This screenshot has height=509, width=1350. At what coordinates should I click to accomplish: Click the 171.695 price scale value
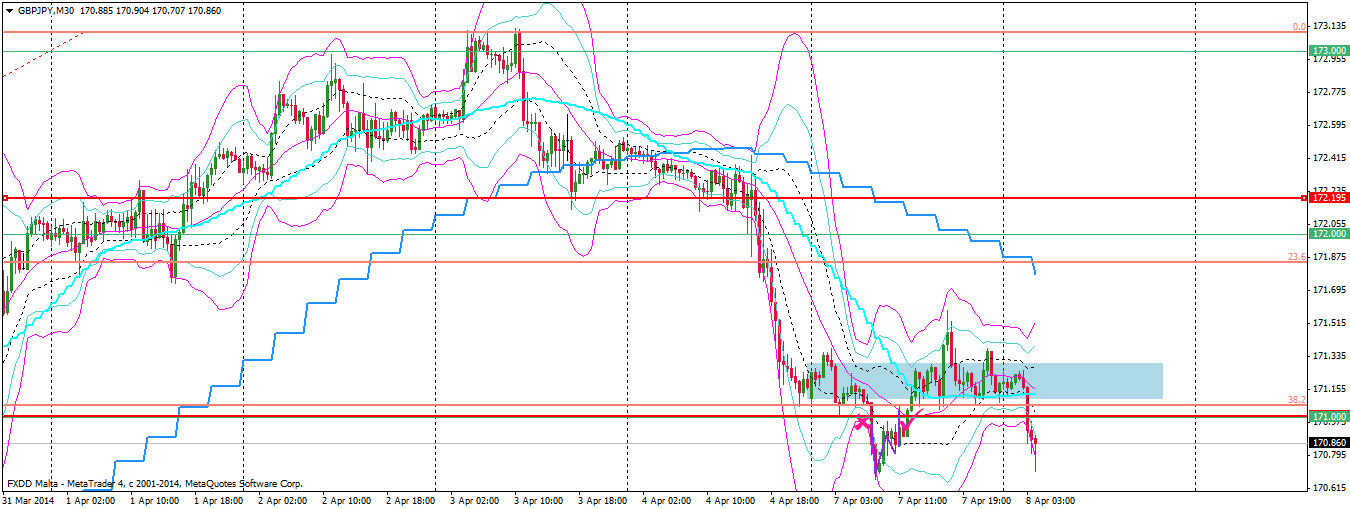[1329, 290]
